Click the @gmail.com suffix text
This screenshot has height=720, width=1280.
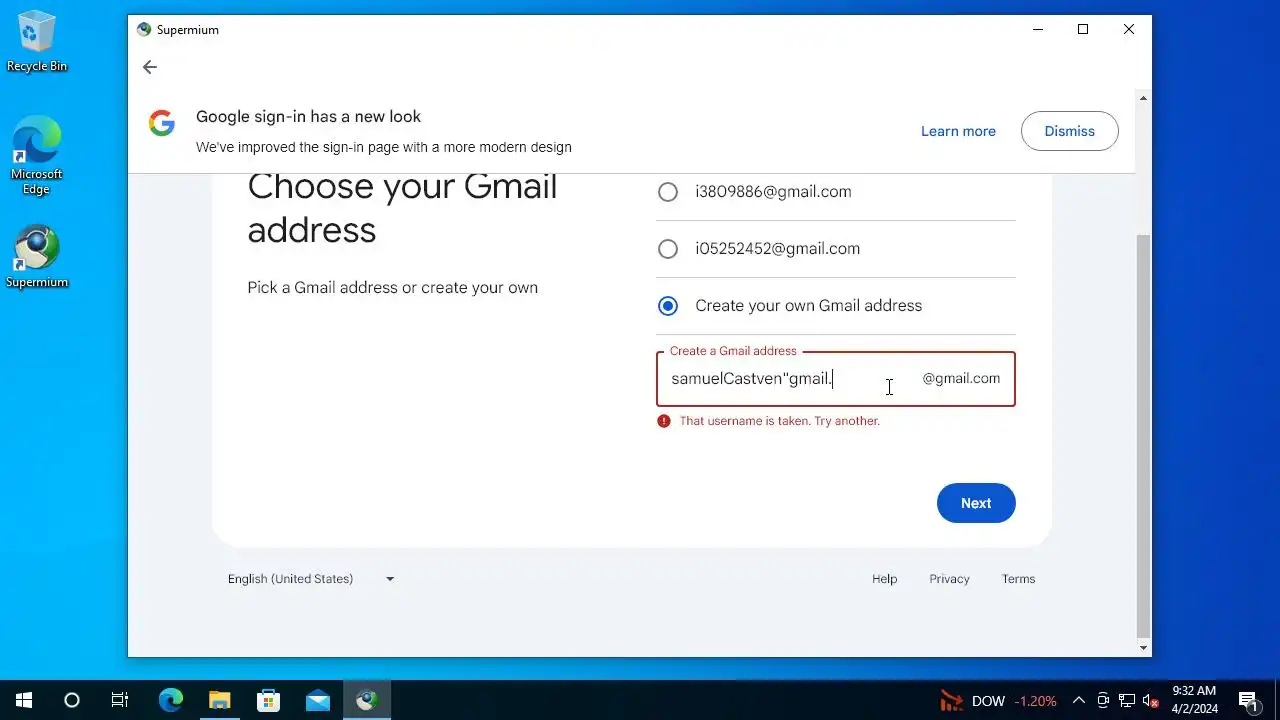click(x=961, y=379)
